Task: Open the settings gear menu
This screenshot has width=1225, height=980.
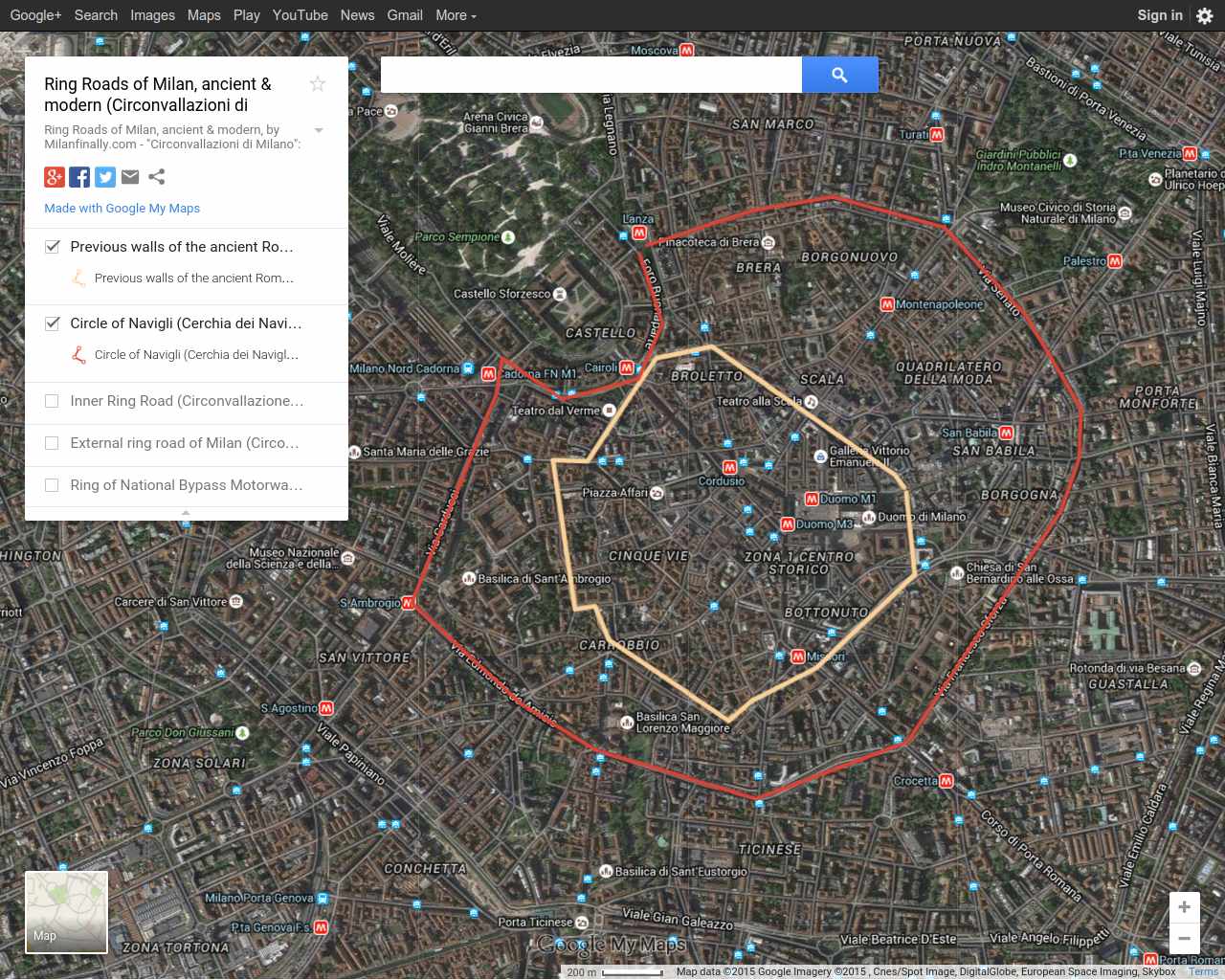Action: [1204, 15]
